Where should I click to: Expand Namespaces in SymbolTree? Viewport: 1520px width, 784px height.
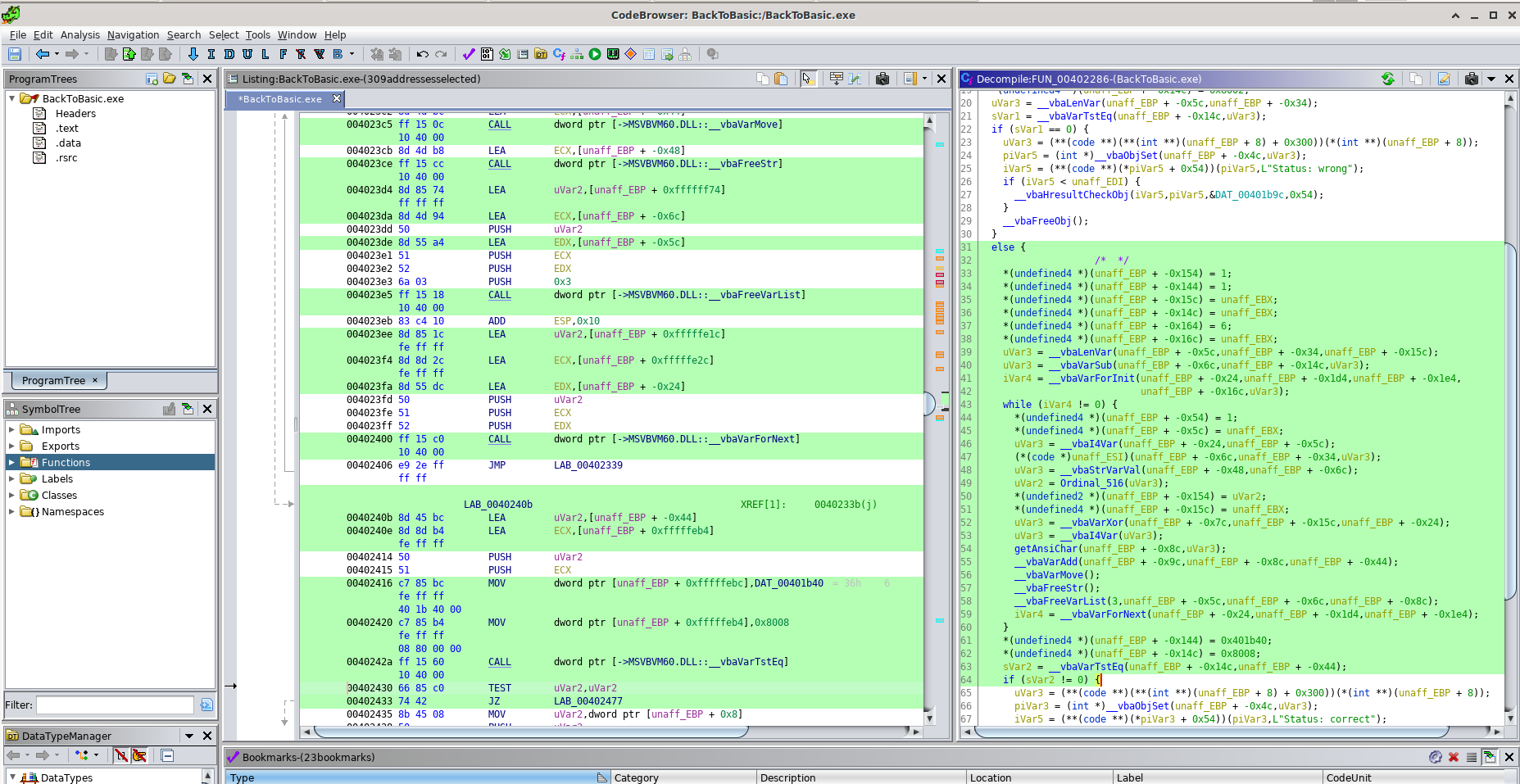coord(11,511)
